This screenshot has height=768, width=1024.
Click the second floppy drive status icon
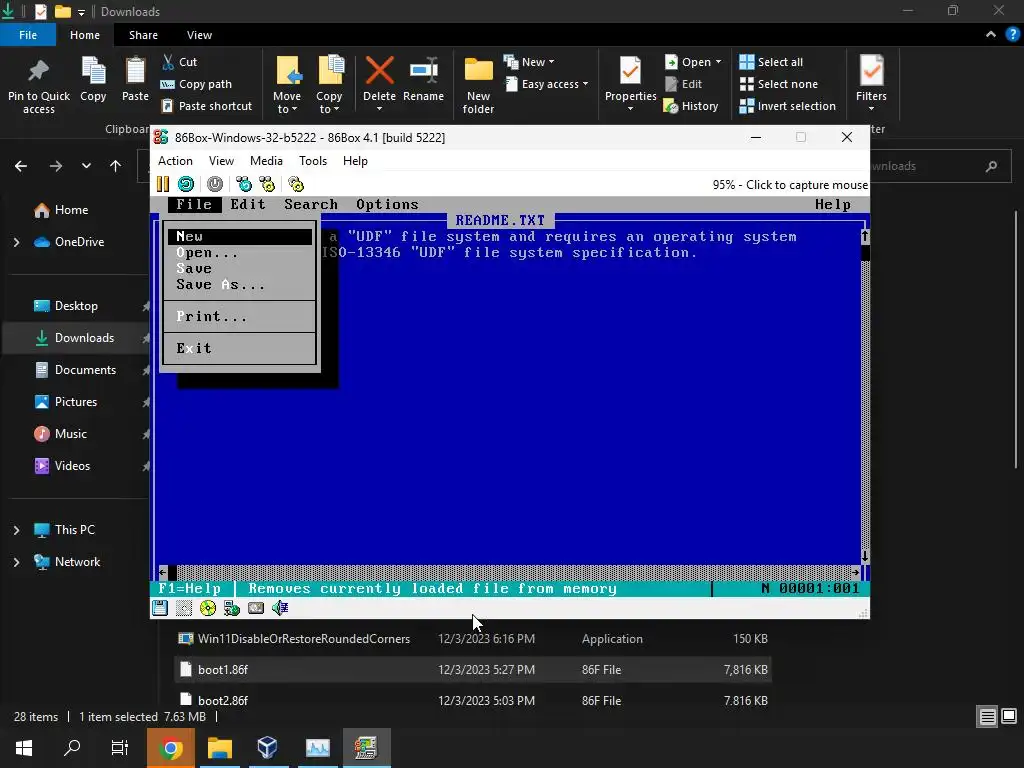click(184, 608)
